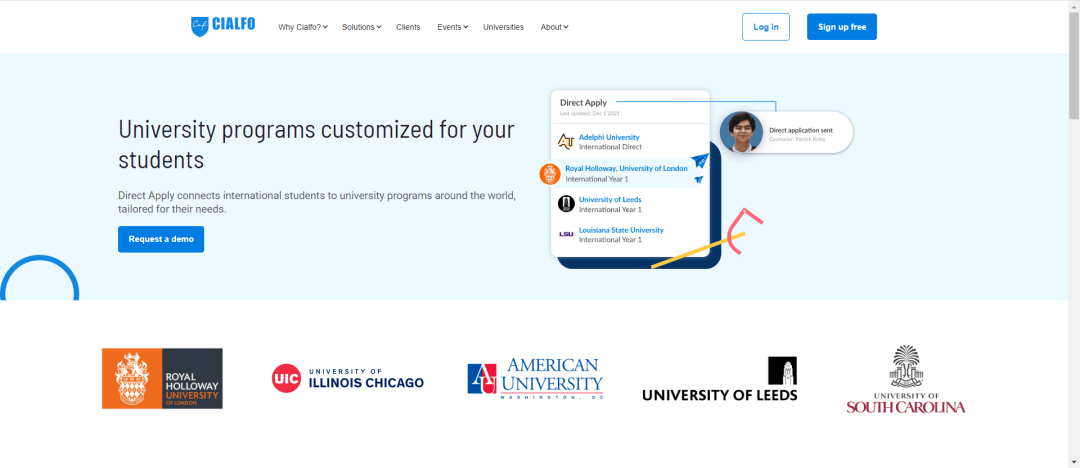Open the Royal Holloway University logo banner

162,378
